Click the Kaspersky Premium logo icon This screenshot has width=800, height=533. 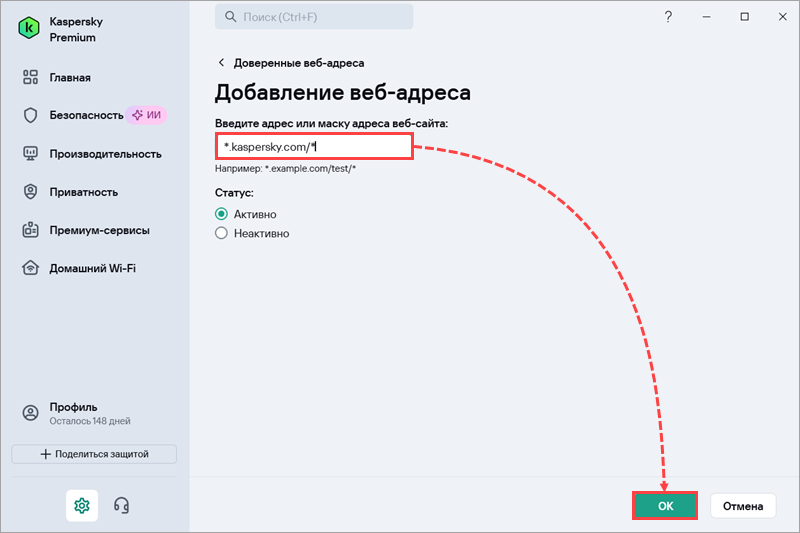29,28
